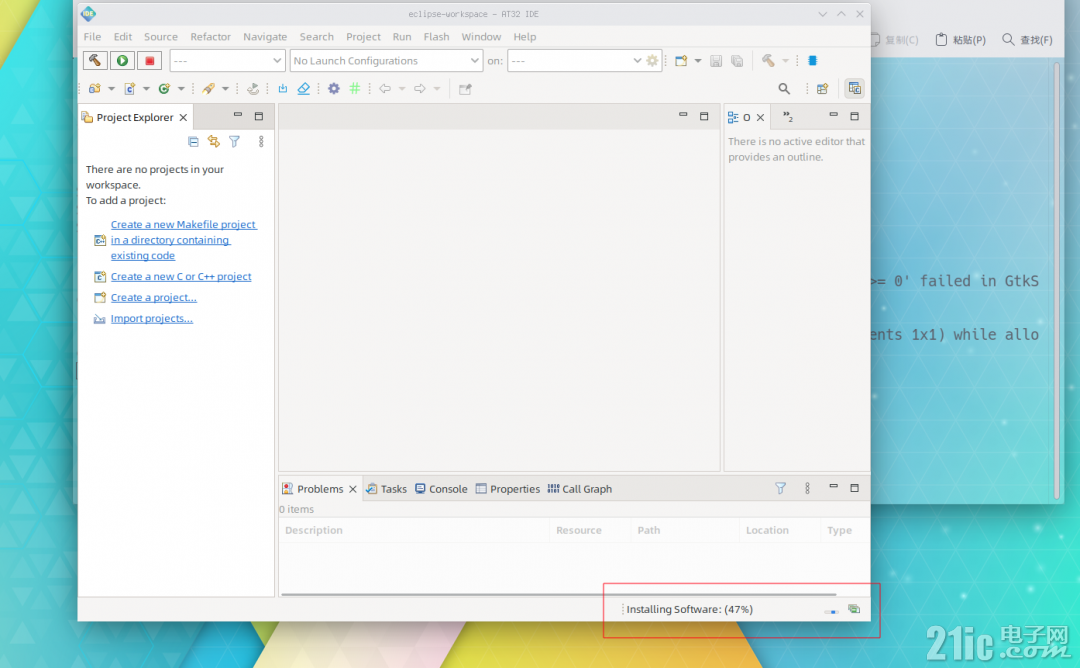This screenshot has height=668, width=1080.
Task: Click the Problems view filter funnel icon
Action: (780, 488)
